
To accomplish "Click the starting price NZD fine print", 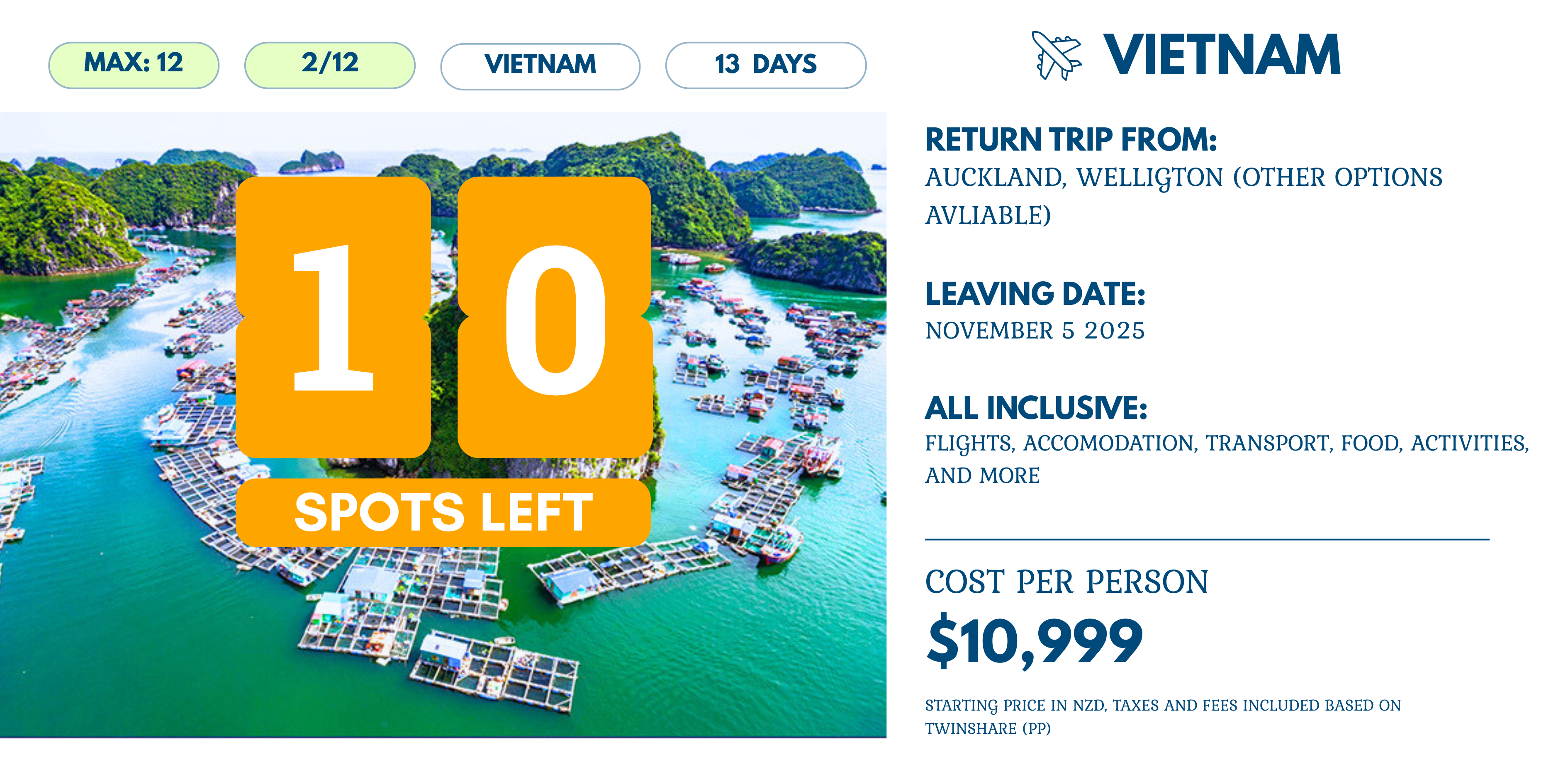I will coord(1163,716).
